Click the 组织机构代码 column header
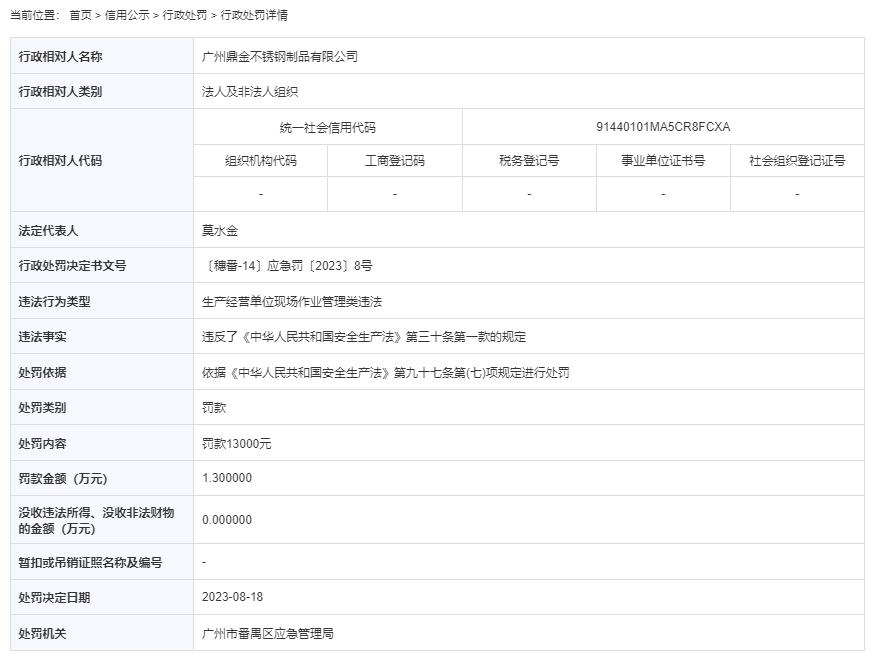 [x=261, y=161]
